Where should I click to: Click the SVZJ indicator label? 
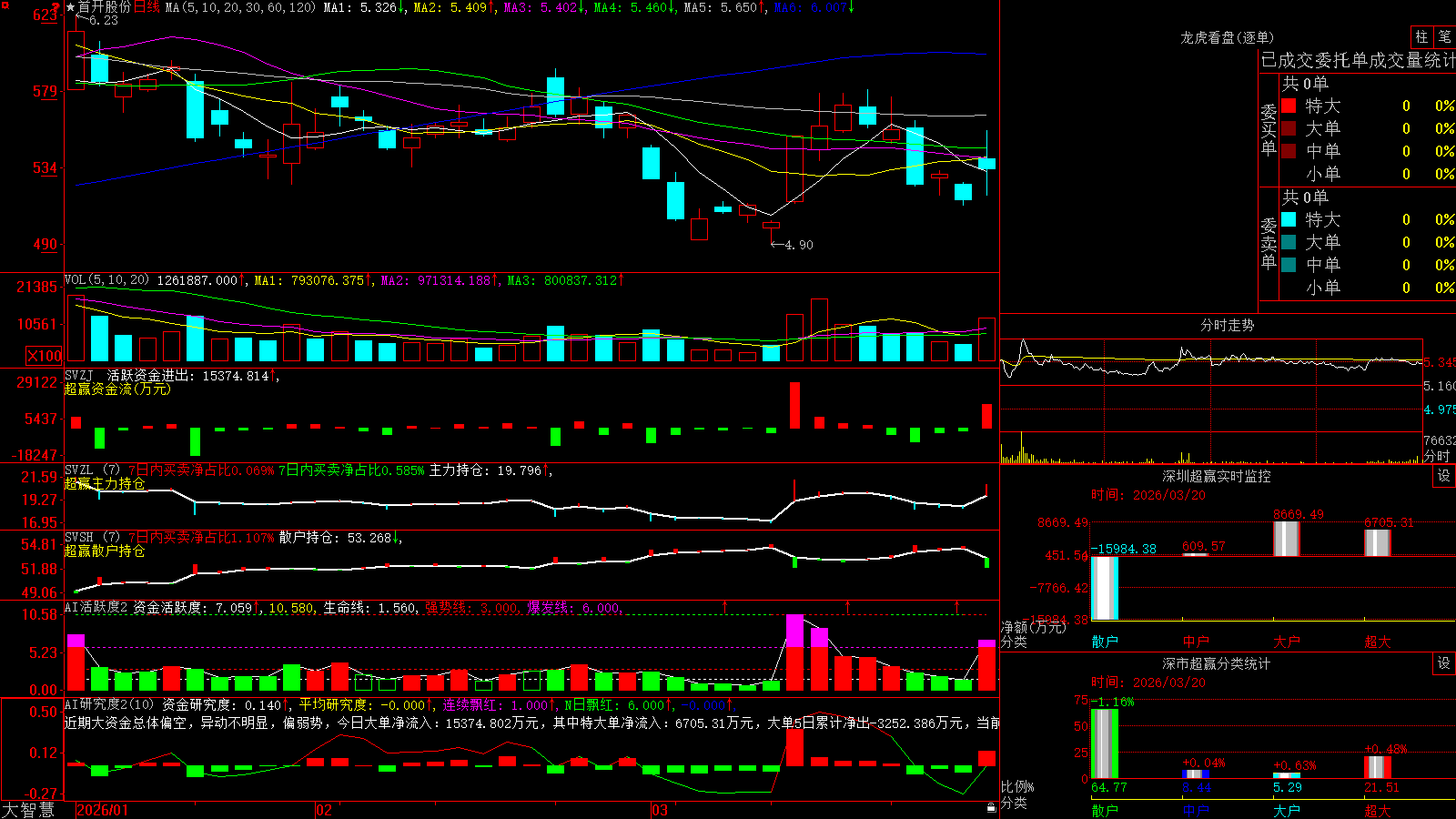[x=79, y=375]
